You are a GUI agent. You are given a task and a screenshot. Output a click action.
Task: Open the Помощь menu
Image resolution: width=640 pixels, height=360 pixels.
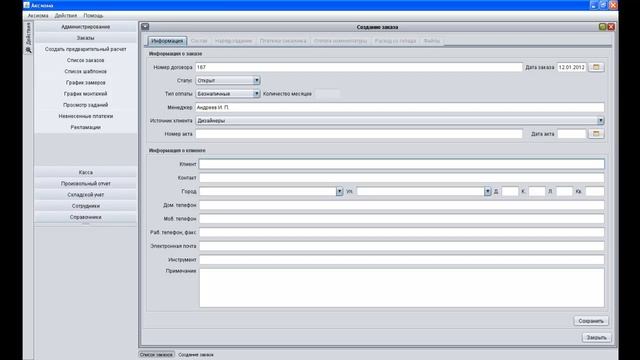pyautogui.click(x=93, y=16)
